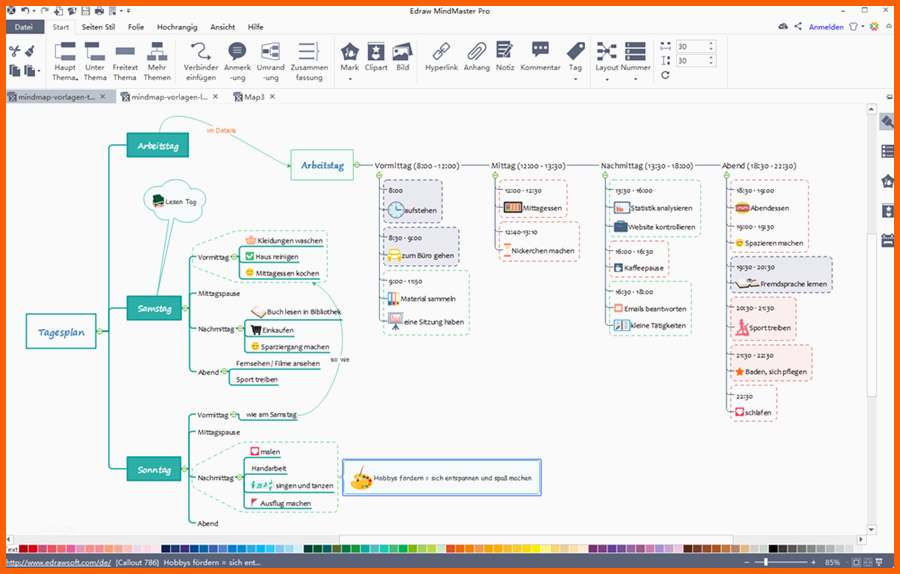Screen dimensions: 900x574
Task: Open the edrawsoft.com/de link in status bar
Action: click(x=59, y=563)
